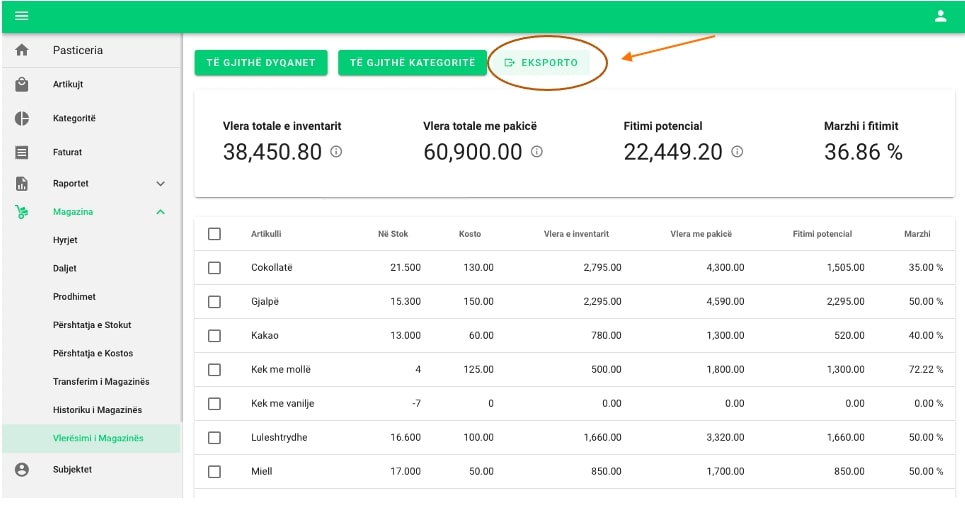The image size is (965, 517).
Task: Open Historiku i Magazinës in sidebar
Action: coord(97,410)
